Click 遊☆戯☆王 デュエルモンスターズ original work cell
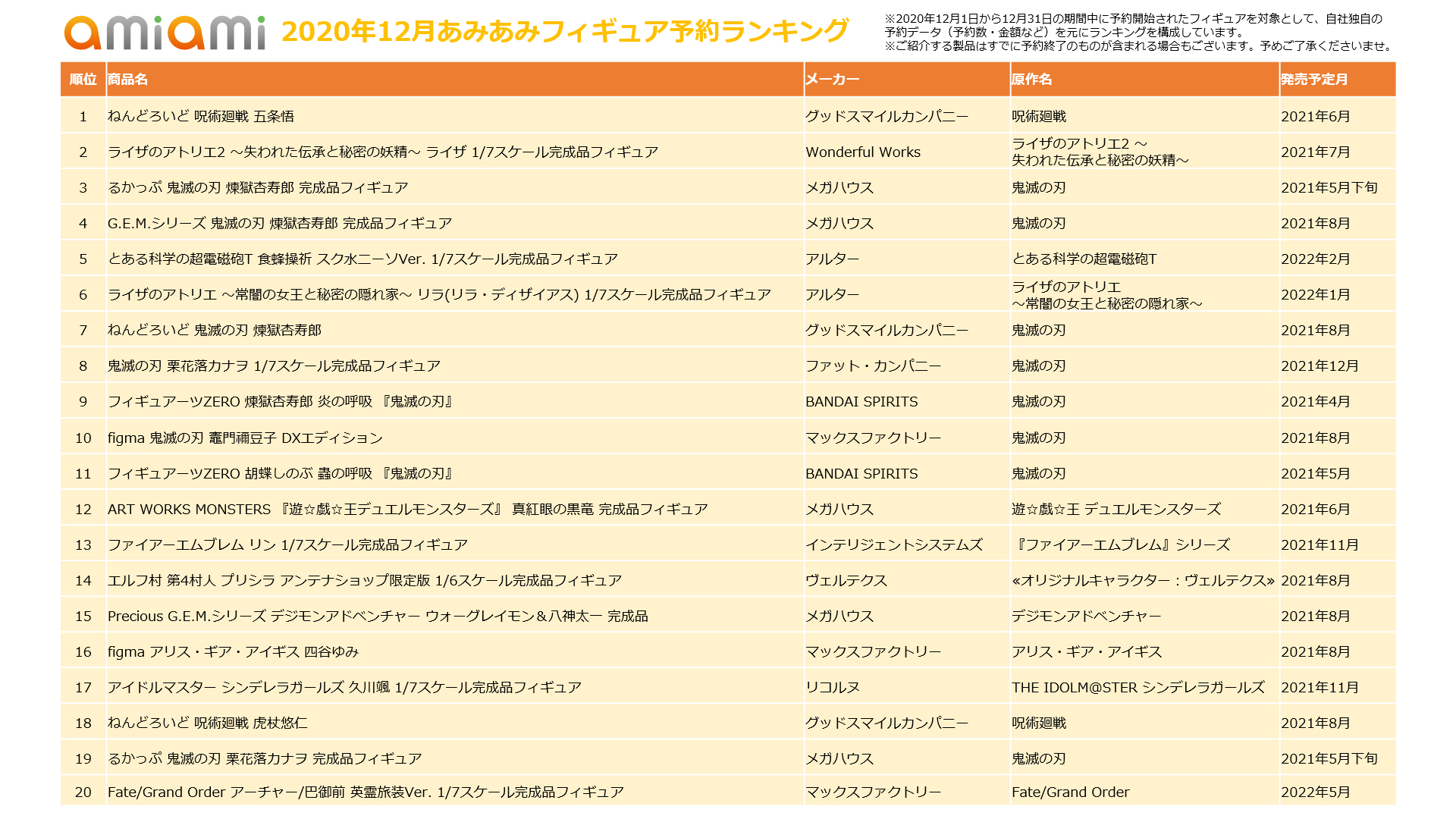 [x=1116, y=509]
